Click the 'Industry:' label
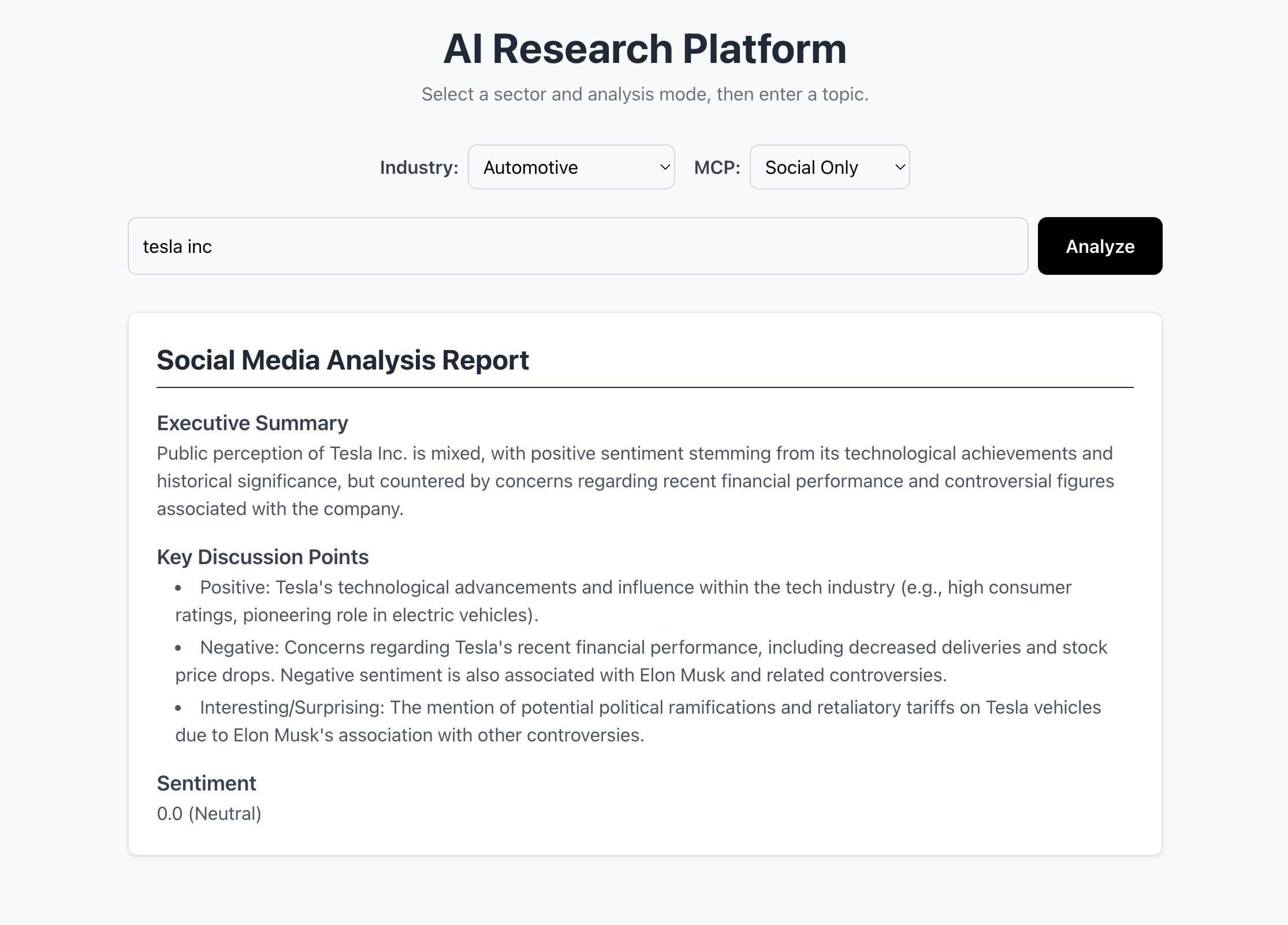The height and width of the screenshot is (925, 1288). tap(419, 167)
